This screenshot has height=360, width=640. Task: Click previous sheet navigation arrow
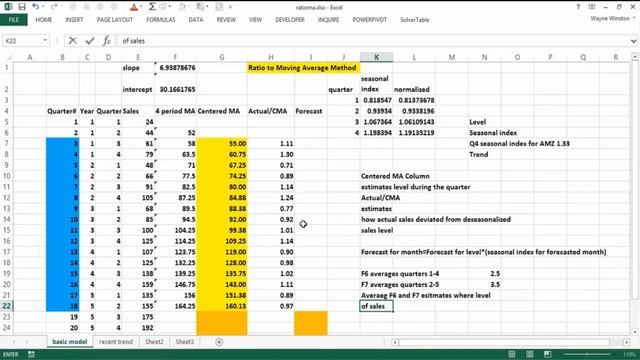click(x=14, y=342)
